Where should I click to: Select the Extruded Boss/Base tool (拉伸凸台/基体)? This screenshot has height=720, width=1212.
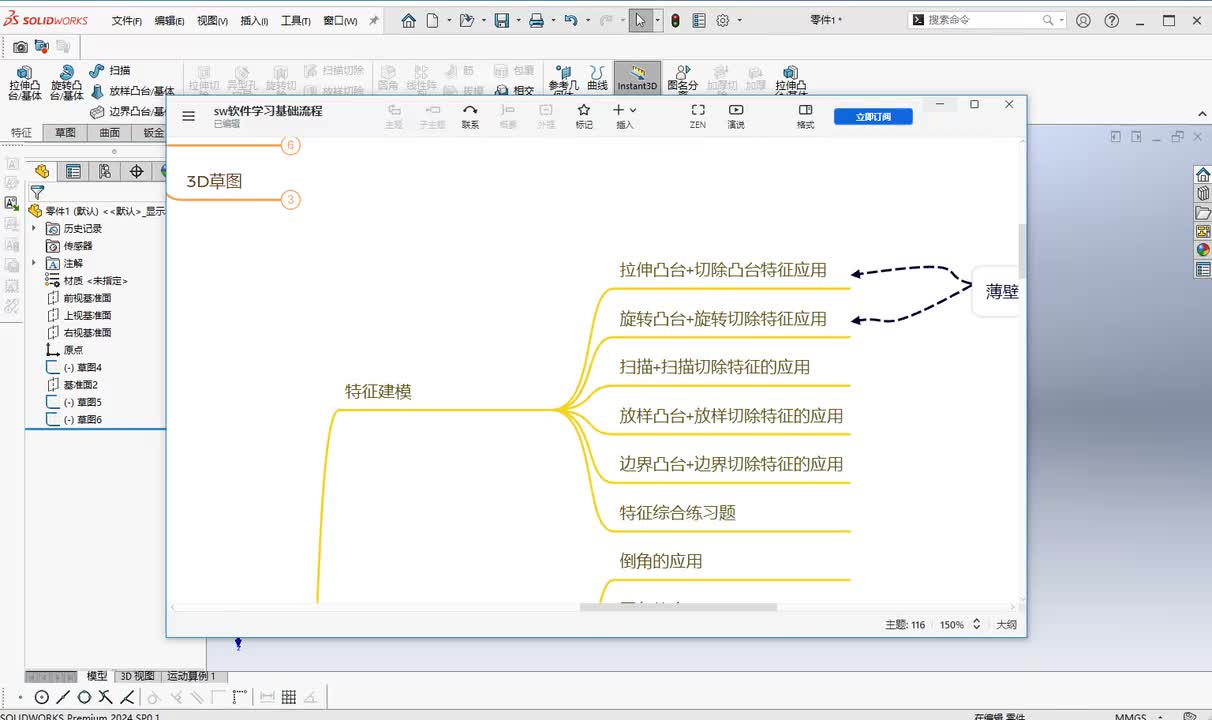(24, 83)
